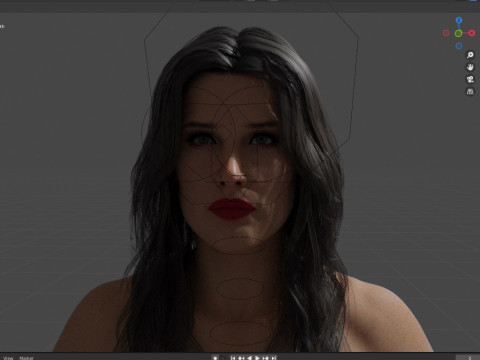Open the timeline View menu
480x360 pixels.
click(8, 358)
